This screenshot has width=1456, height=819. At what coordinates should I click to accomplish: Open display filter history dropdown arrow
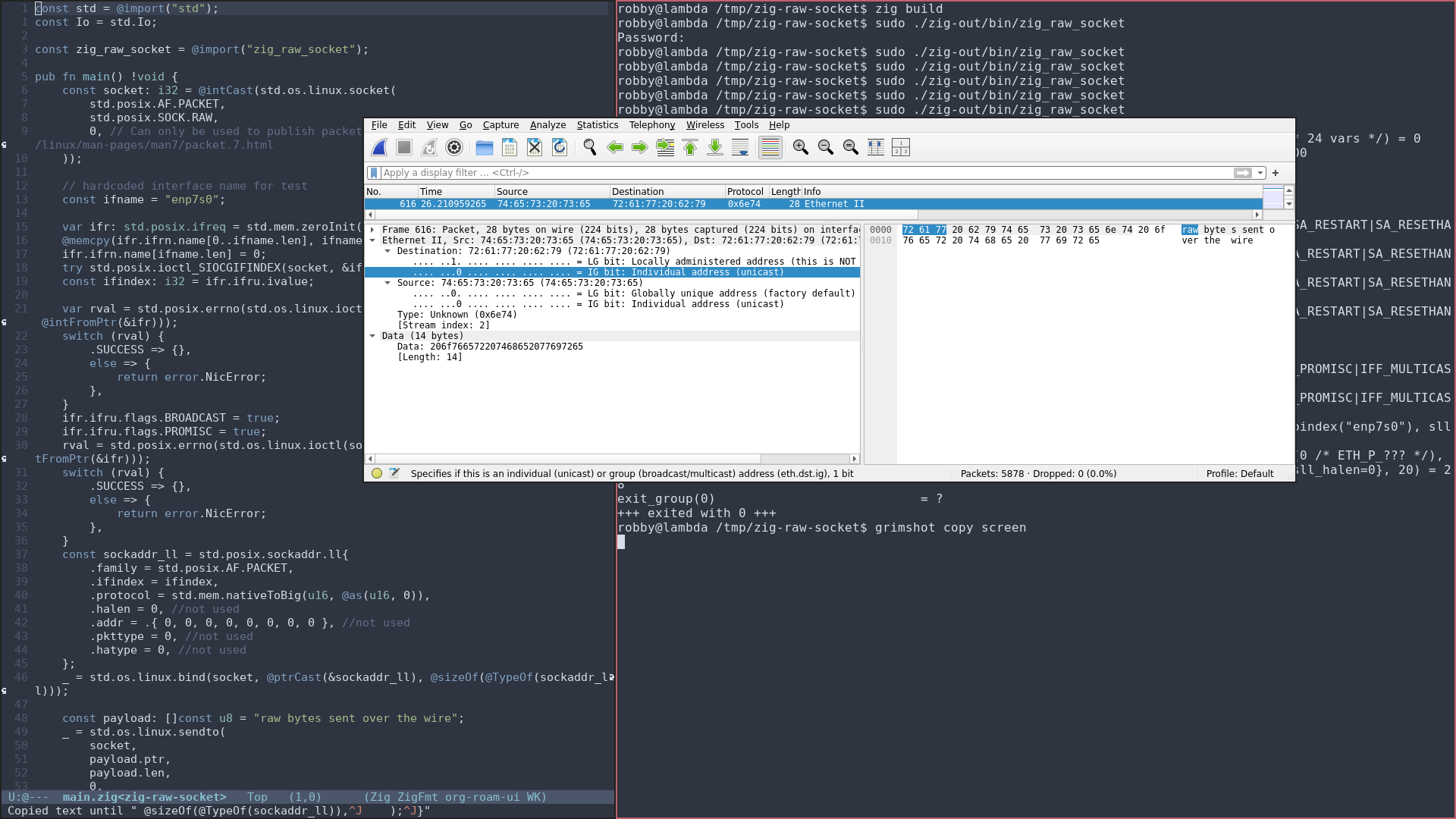coord(1260,173)
